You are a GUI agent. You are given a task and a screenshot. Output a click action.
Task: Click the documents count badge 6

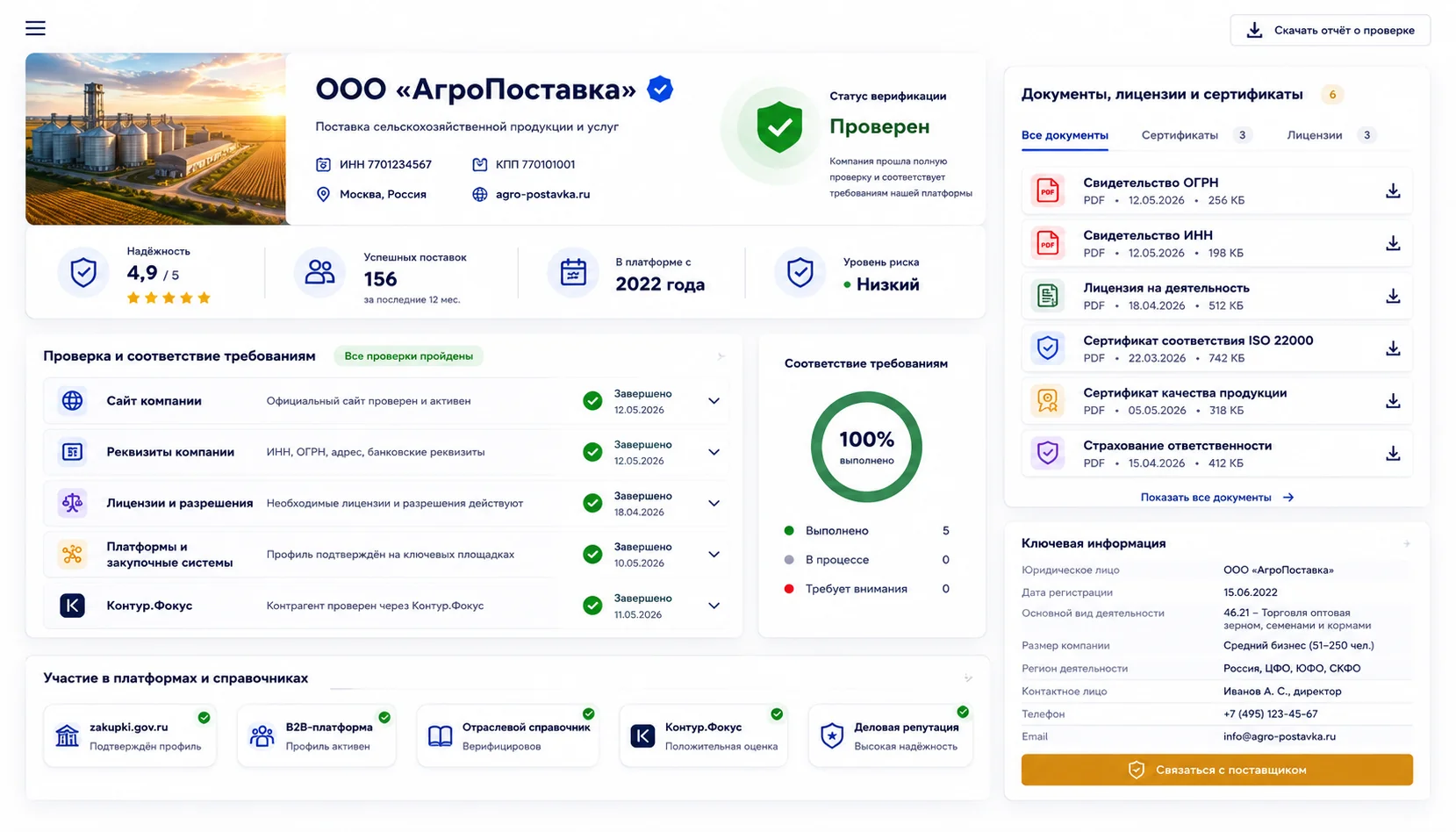(x=1332, y=95)
